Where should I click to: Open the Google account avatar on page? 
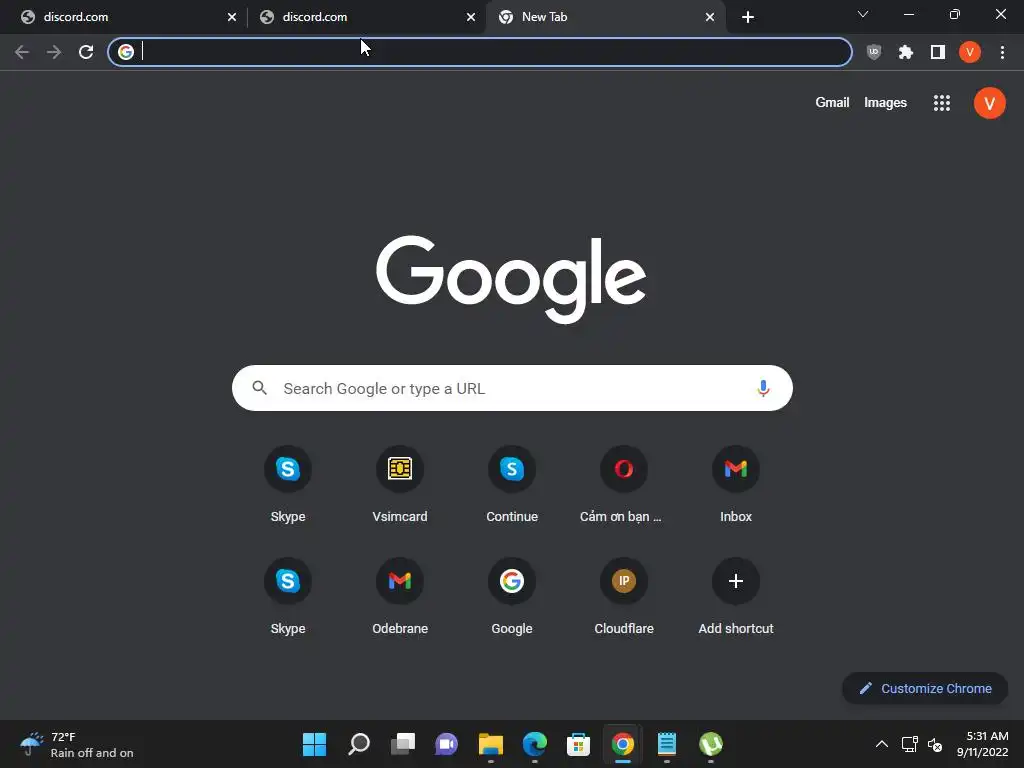coord(989,103)
